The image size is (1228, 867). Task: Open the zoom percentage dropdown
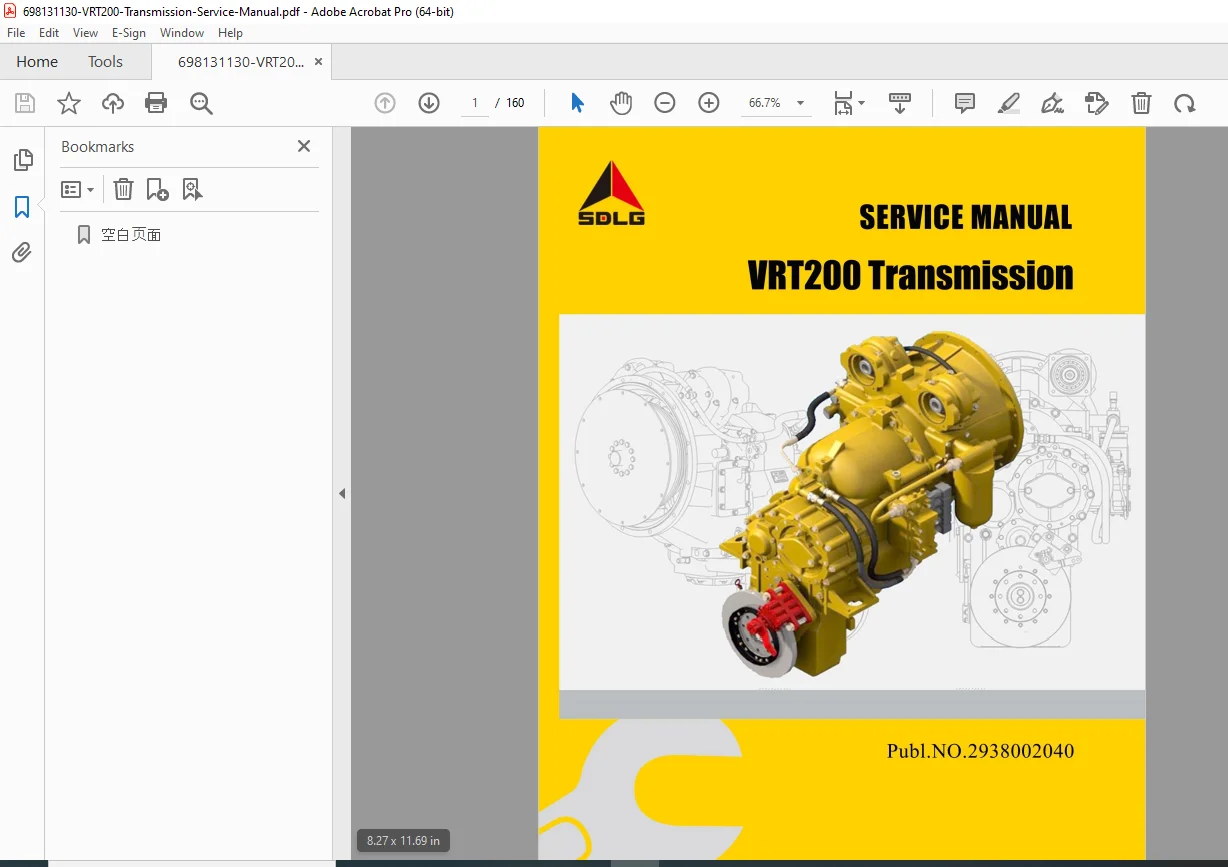click(800, 103)
